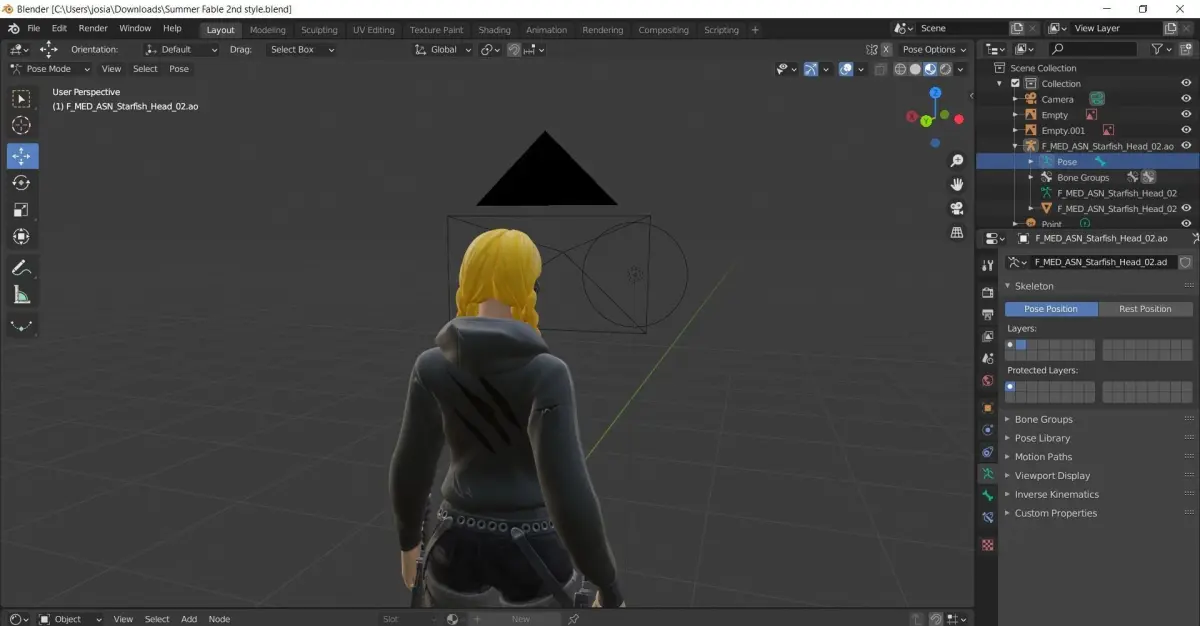Open the Tool properties tab

(988, 265)
